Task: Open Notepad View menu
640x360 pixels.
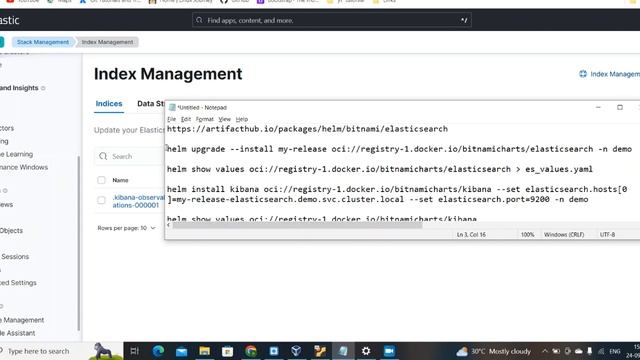Action: 224,119
